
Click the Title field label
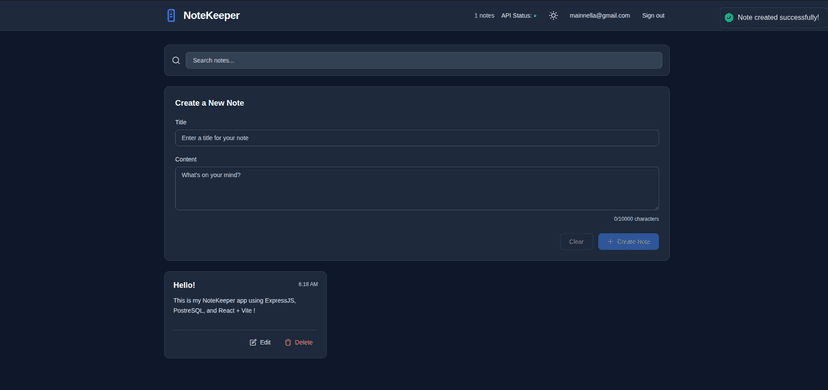[x=181, y=122]
